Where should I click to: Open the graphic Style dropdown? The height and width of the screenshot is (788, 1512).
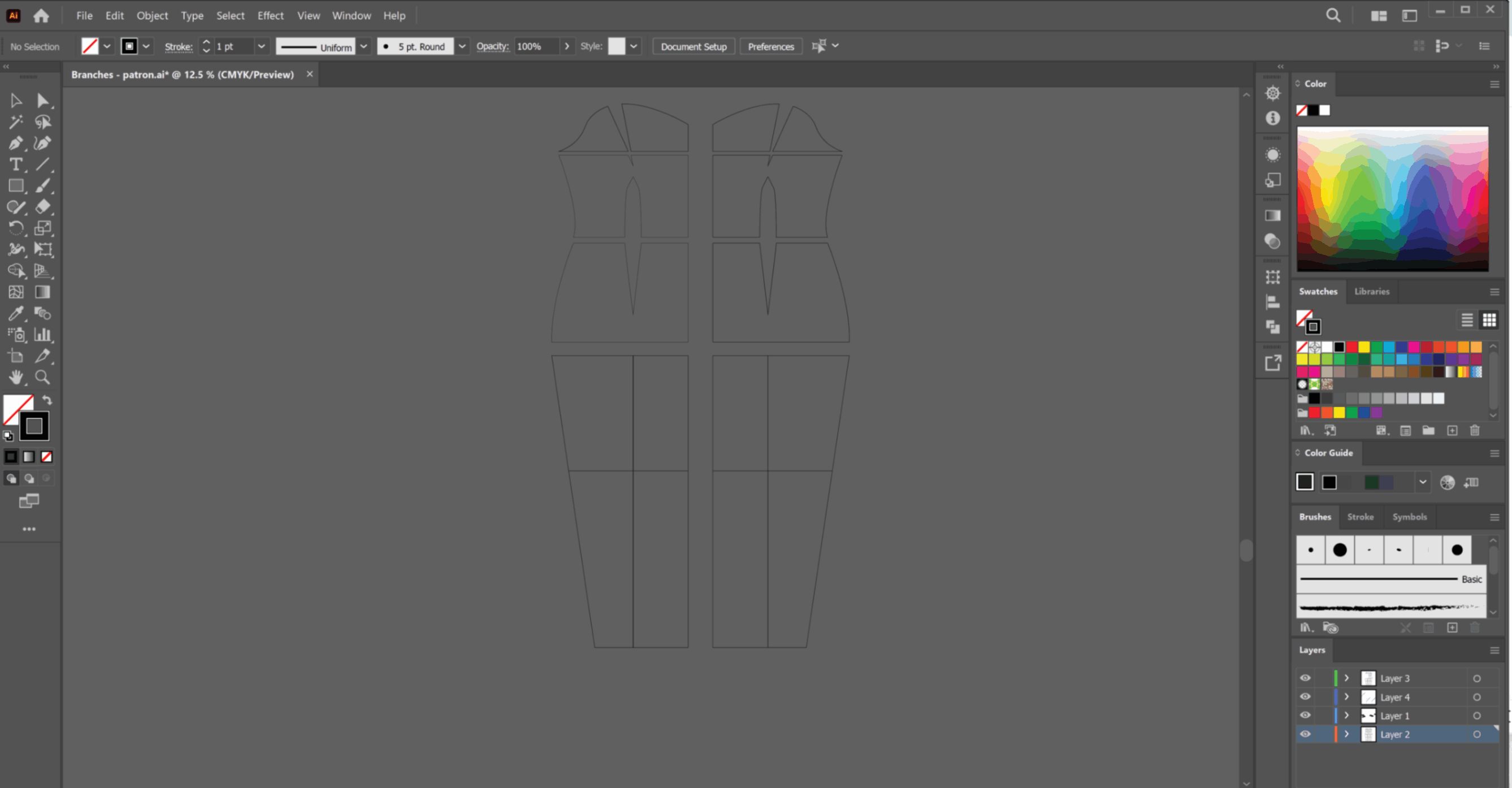pos(634,46)
